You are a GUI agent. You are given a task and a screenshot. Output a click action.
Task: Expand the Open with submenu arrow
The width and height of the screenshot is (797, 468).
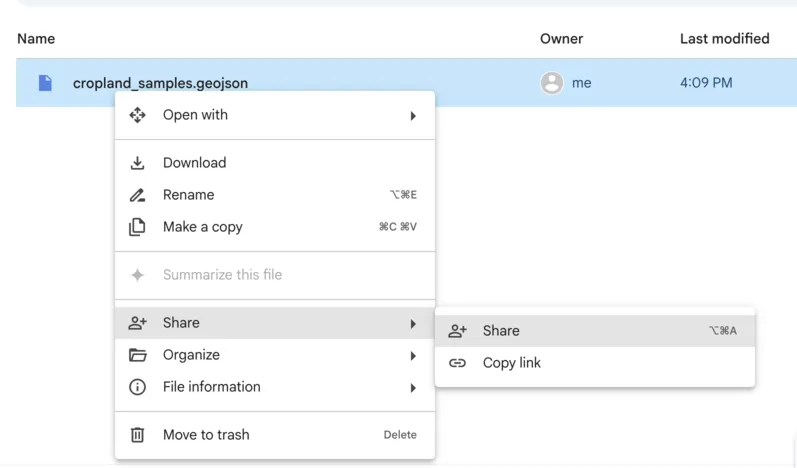pyautogui.click(x=413, y=116)
